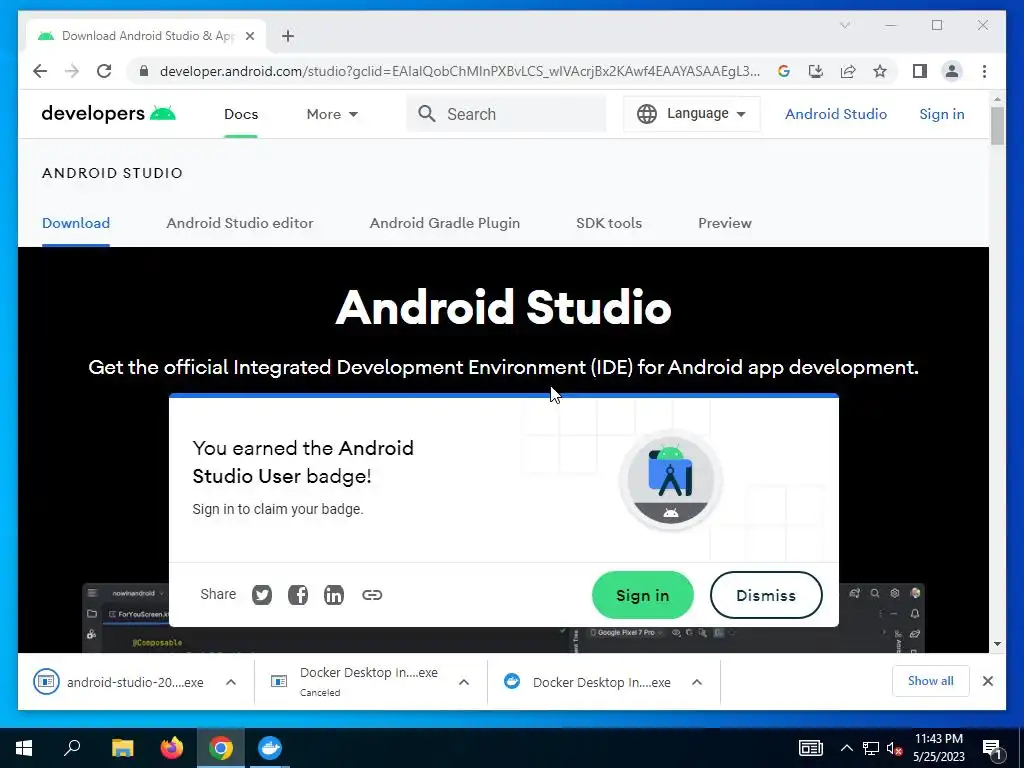
Task: Close the Download Android Studio tab
Action: tap(249, 36)
